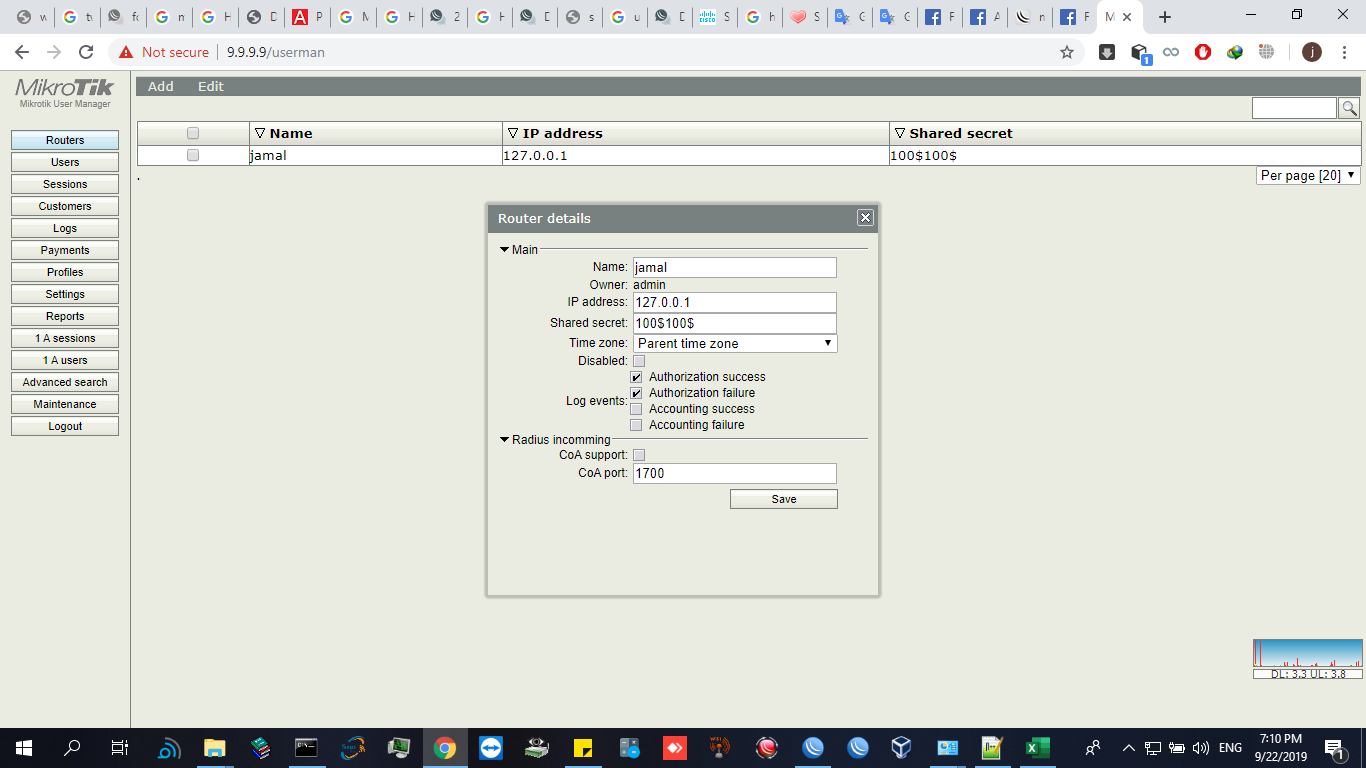The image size is (1366, 768).
Task: Enable Accounting success log event
Action: [x=636, y=409]
